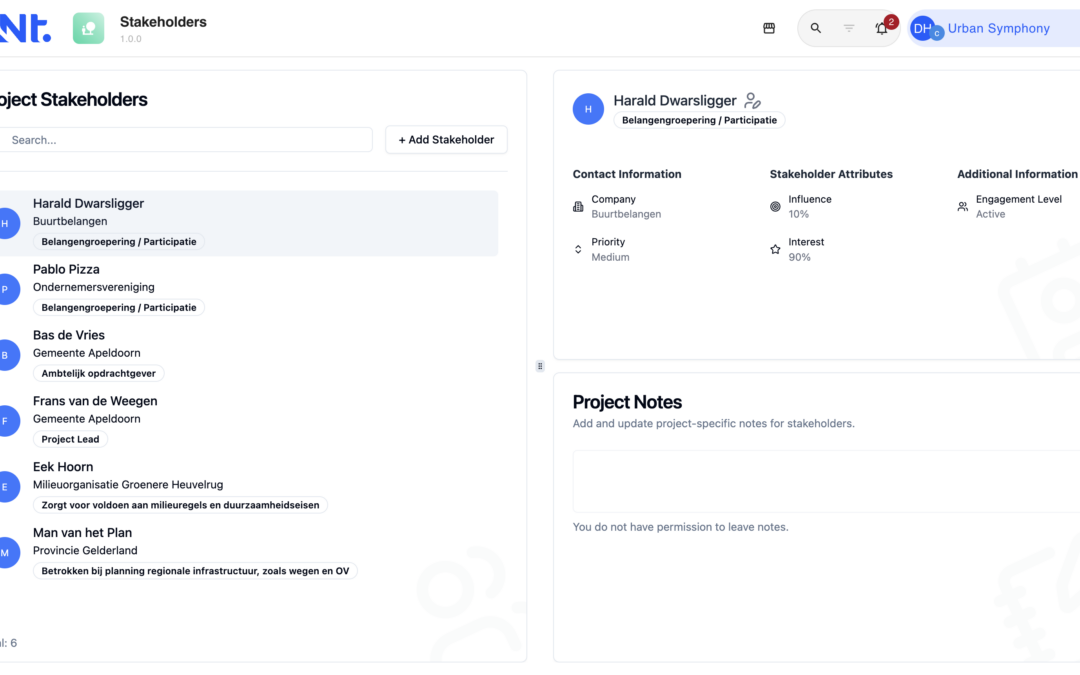Viewport: 1080px width, 675px height.
Task: Click Pablo Pizza's Belangengroepering / Participatie tag
Action: click(118, 308)
